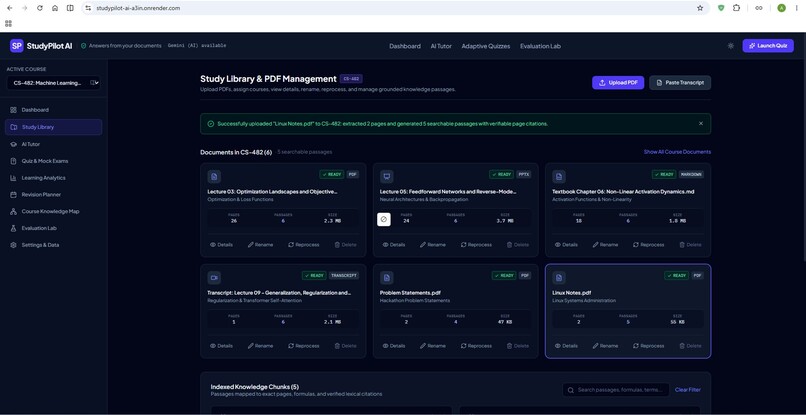Click the search passages input field

pyautogui.click(x=616, y=390)
